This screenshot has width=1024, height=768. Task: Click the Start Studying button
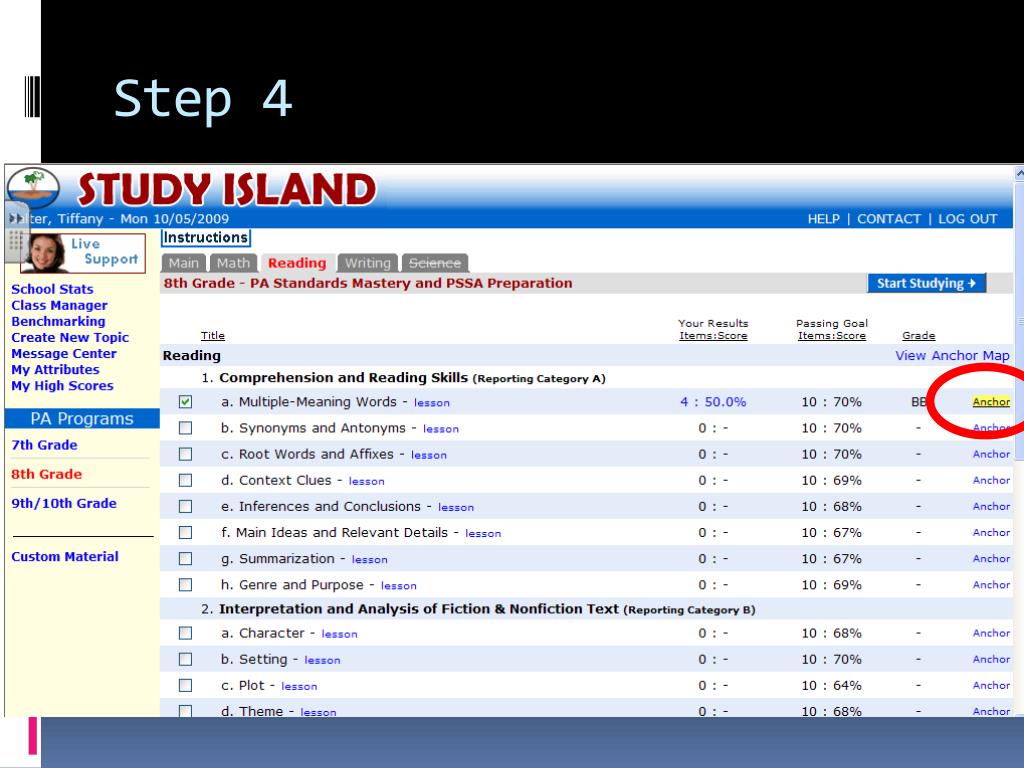click(927, 283)
